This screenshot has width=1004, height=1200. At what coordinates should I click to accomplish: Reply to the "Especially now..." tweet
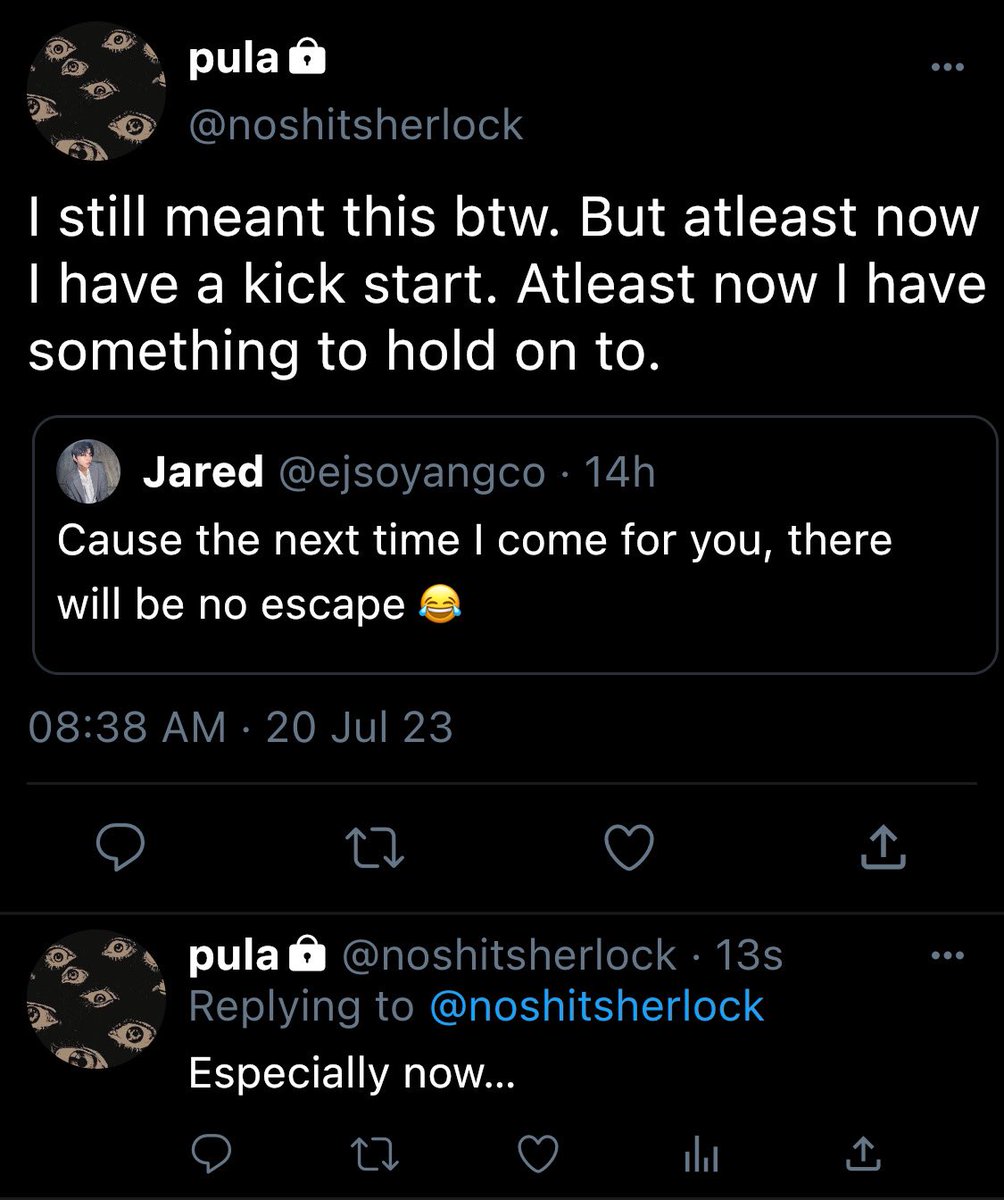212,1155
